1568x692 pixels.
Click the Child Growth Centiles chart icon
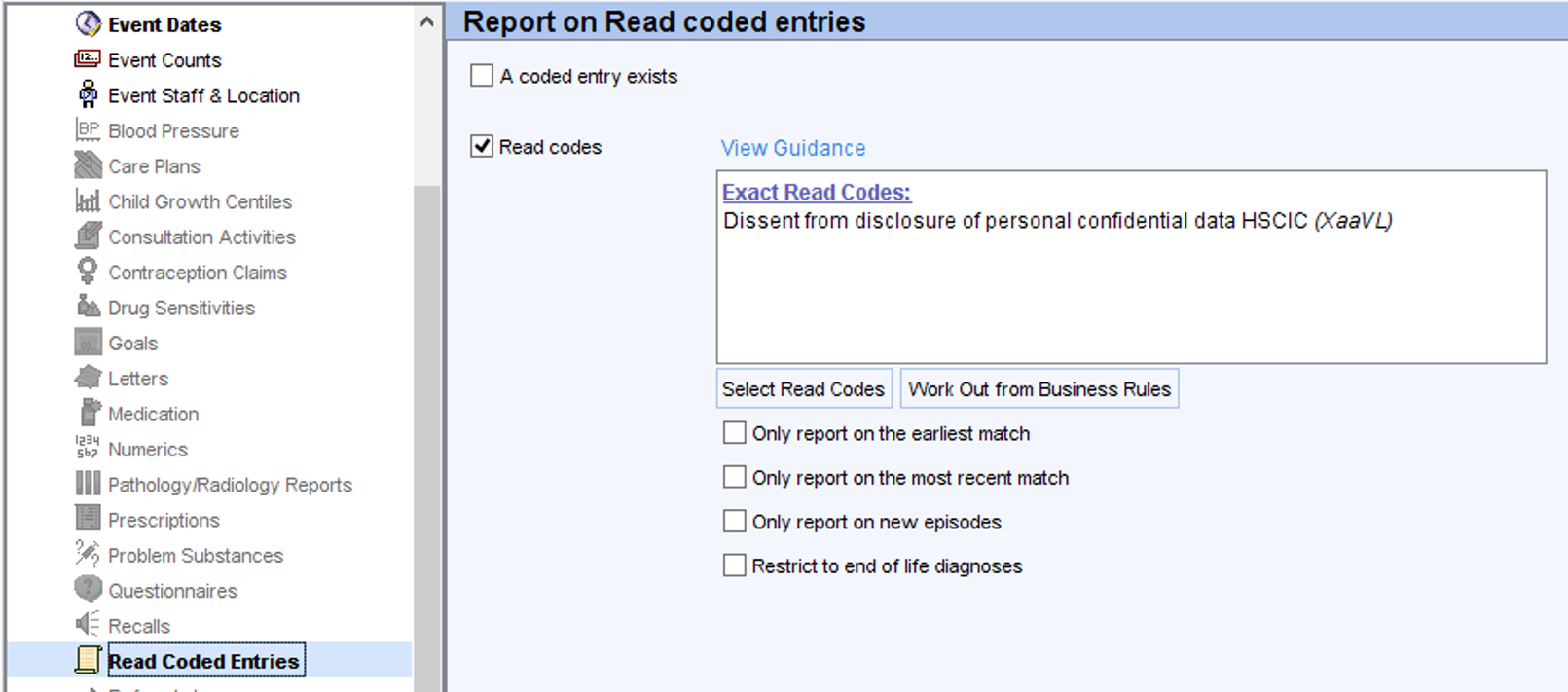pyautogui.click(x=88, y=200)
